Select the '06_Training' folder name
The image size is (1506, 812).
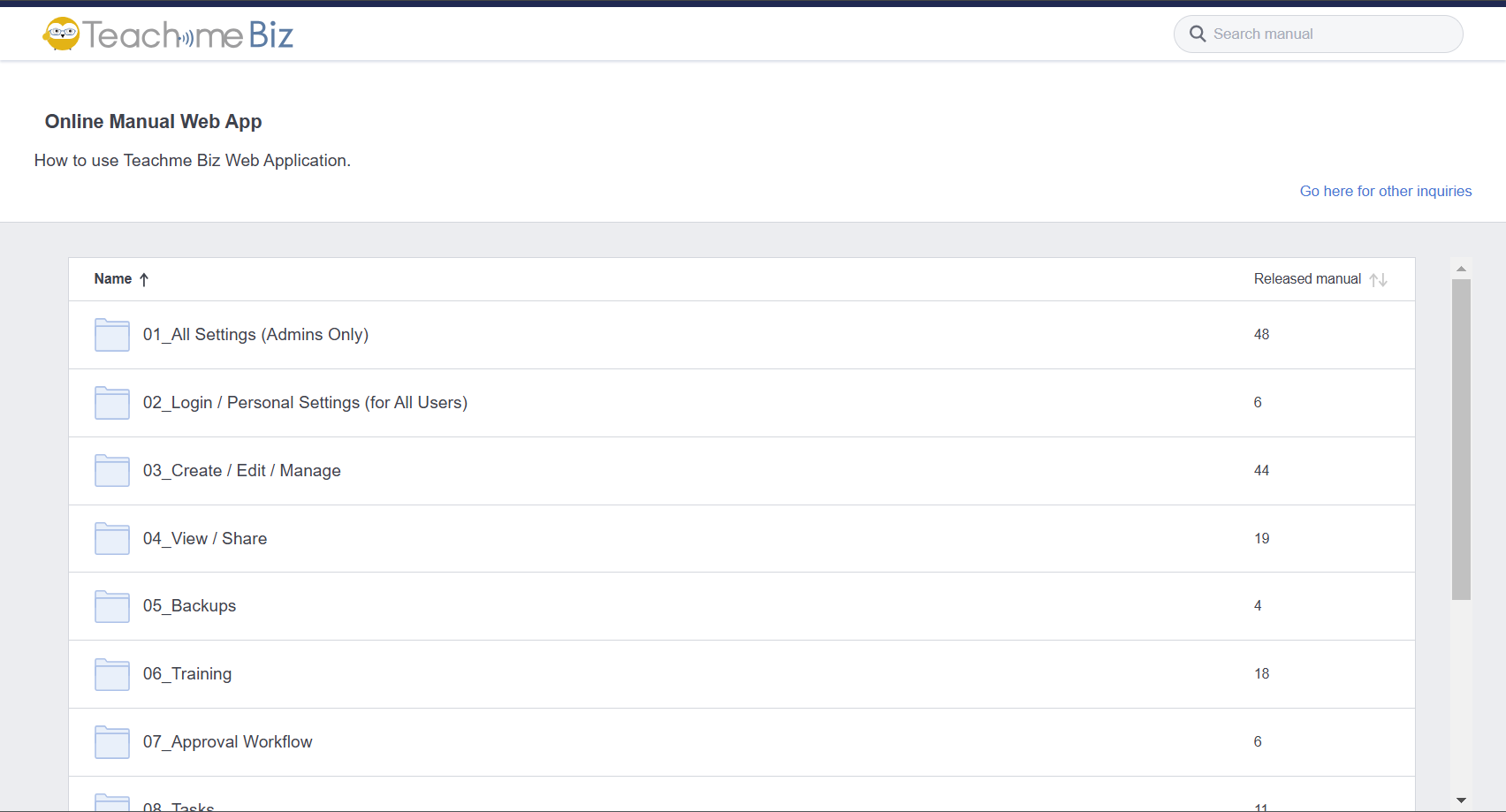[187, 674]
